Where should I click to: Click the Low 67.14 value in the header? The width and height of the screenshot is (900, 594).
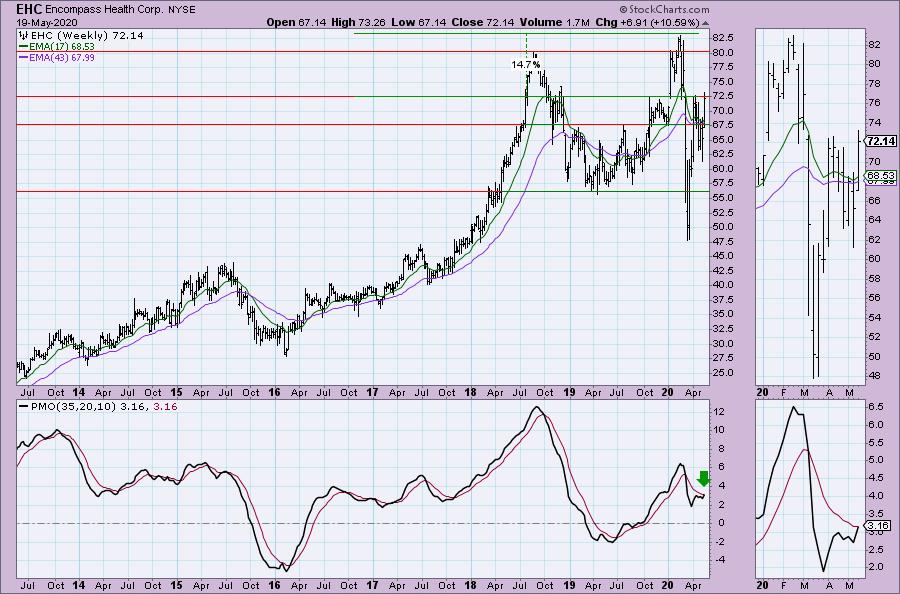[x=418, y=22]
